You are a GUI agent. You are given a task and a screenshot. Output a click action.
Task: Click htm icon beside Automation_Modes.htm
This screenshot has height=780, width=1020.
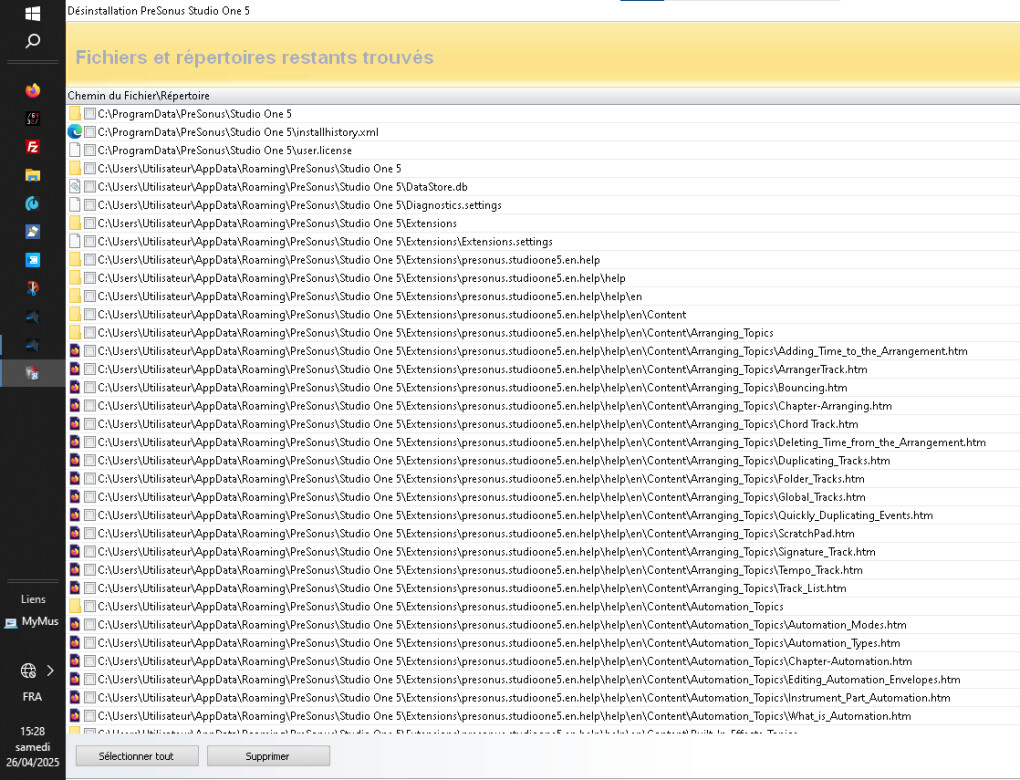coord(75,625)
